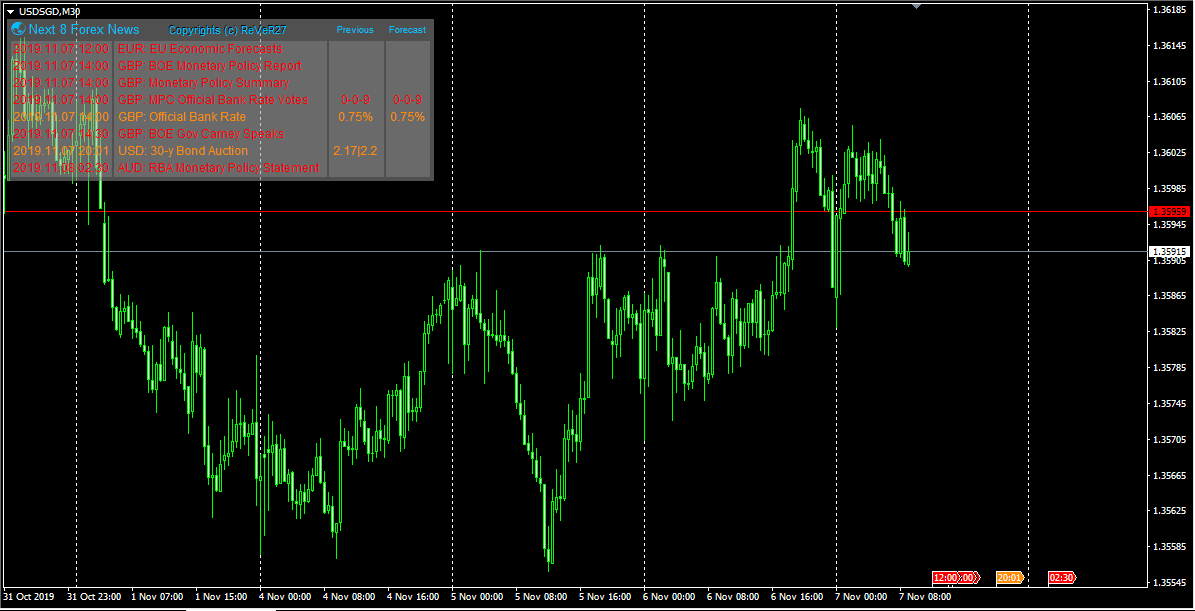The width and height of the screenshot is (1195, 611).
Task: Select the USDSGD,M30 chart title
Action: point(50,11)
